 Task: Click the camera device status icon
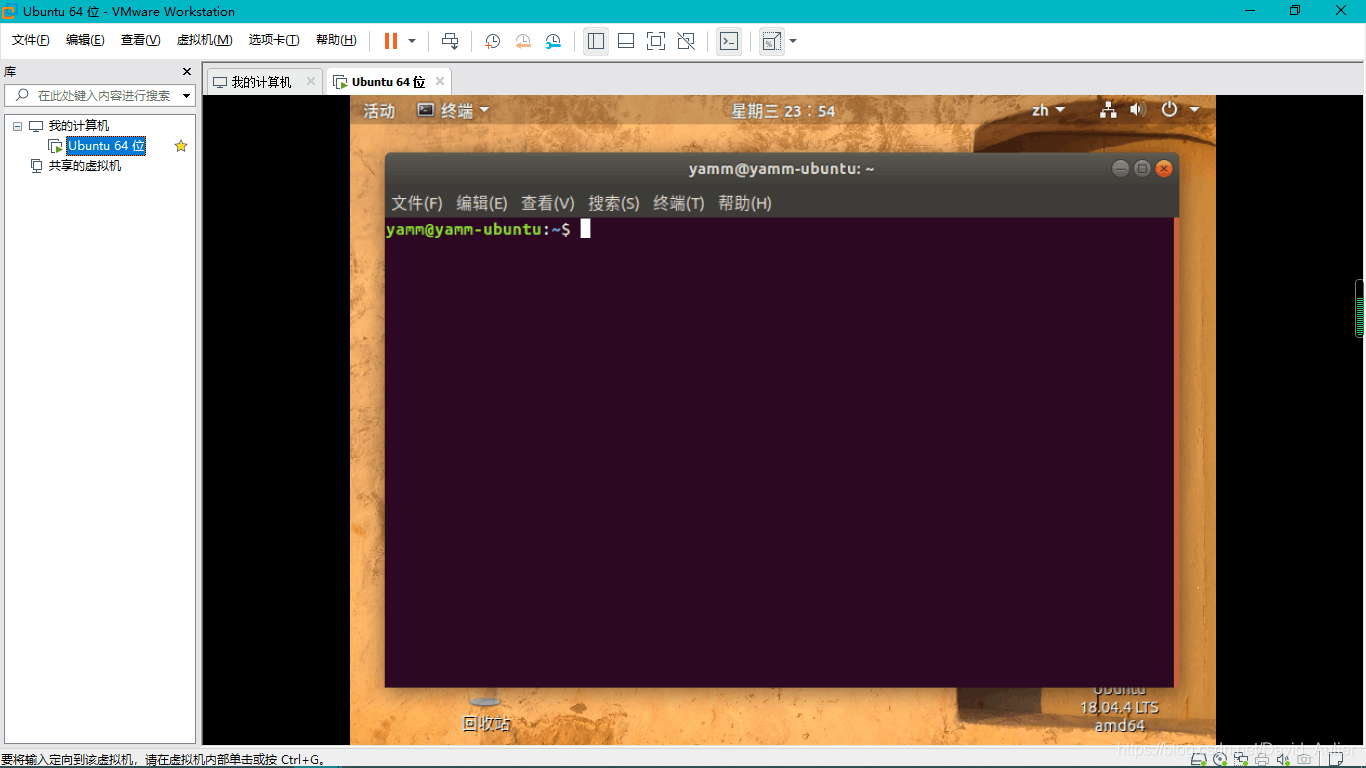[1304, 759]
